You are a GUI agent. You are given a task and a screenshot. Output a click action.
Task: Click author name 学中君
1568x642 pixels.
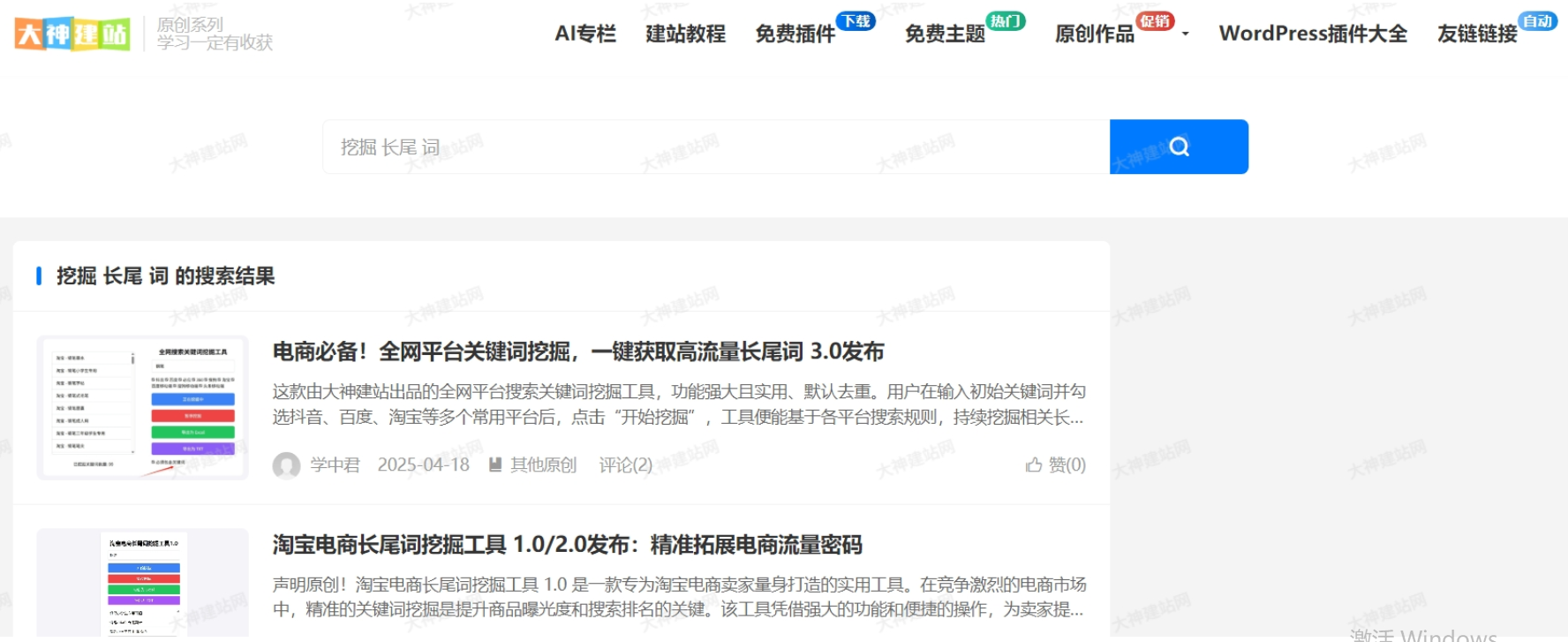tap(335, 465)
